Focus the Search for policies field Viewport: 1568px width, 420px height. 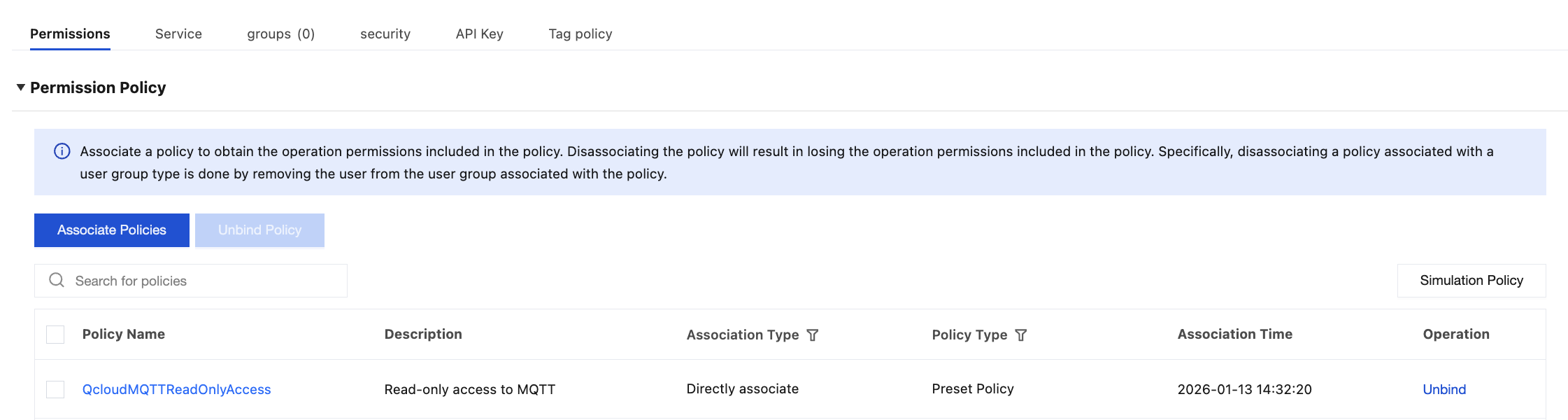point(203,281)
